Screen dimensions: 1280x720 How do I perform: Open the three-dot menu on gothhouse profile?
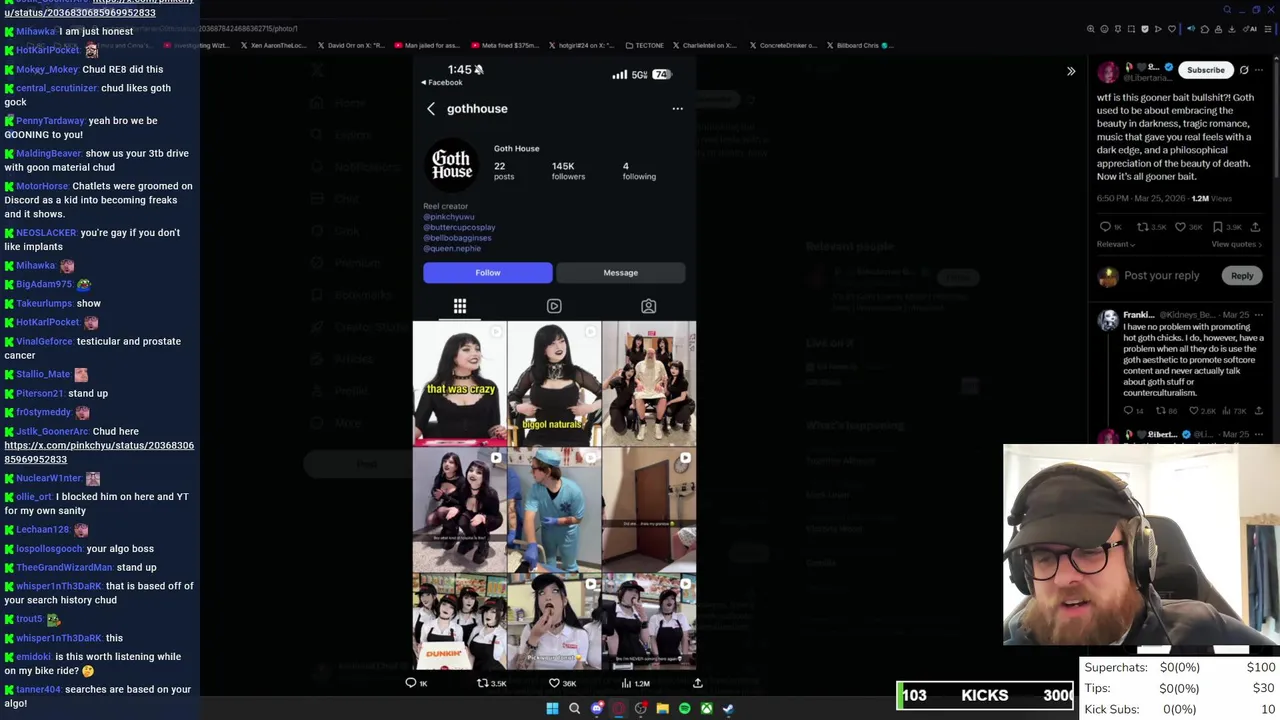coord(677,109)
